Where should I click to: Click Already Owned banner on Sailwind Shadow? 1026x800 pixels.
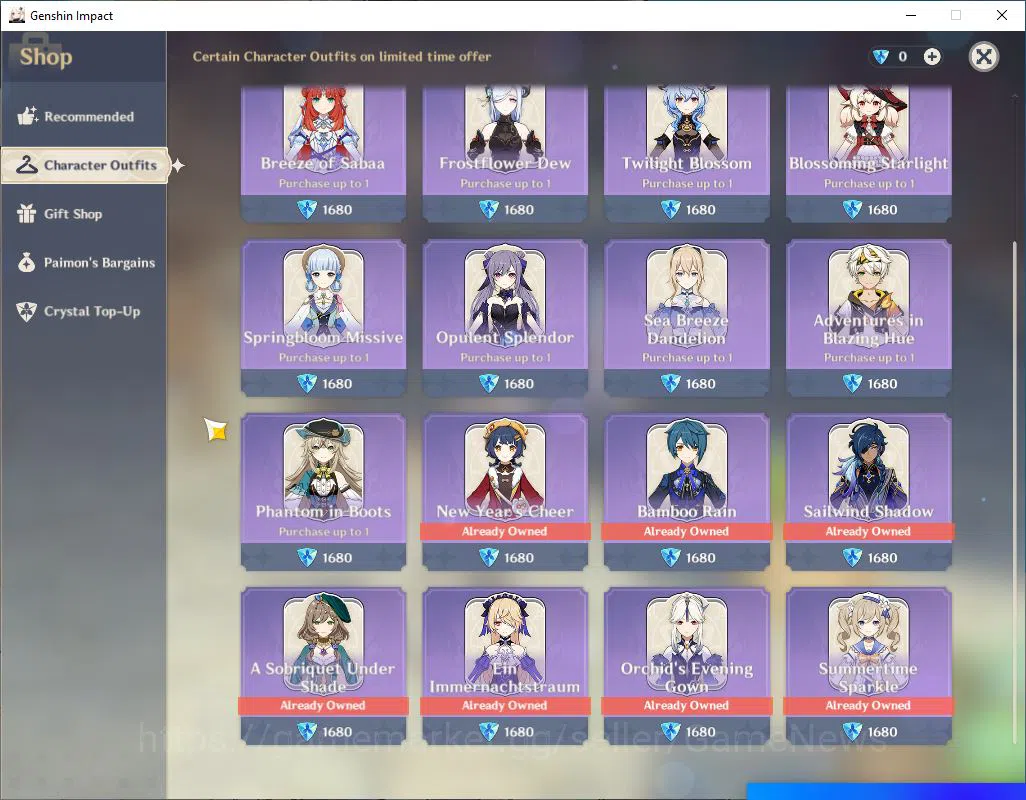pyautogui.click(x=868, y=531)
